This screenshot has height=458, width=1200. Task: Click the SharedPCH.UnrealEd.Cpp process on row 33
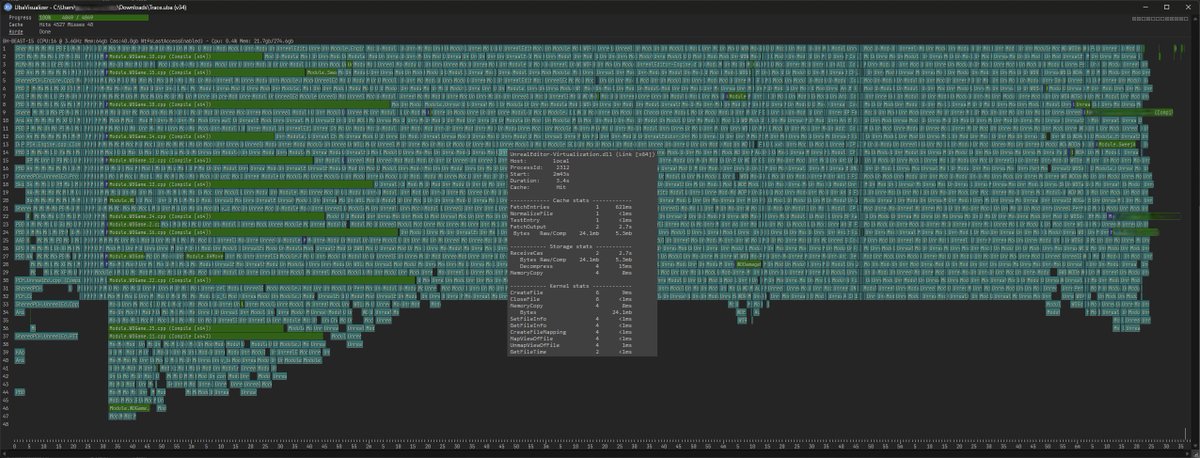pyautogui.click(x=46, y=305)
